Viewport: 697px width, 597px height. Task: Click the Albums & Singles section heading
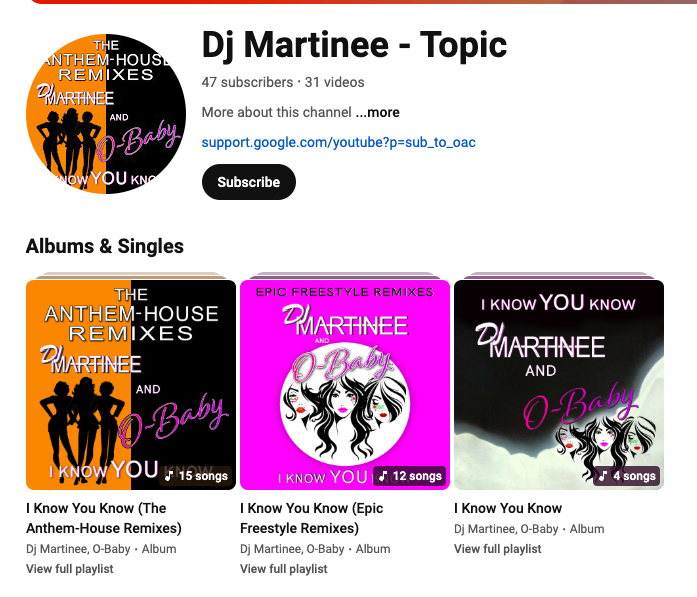coord(105,246)
